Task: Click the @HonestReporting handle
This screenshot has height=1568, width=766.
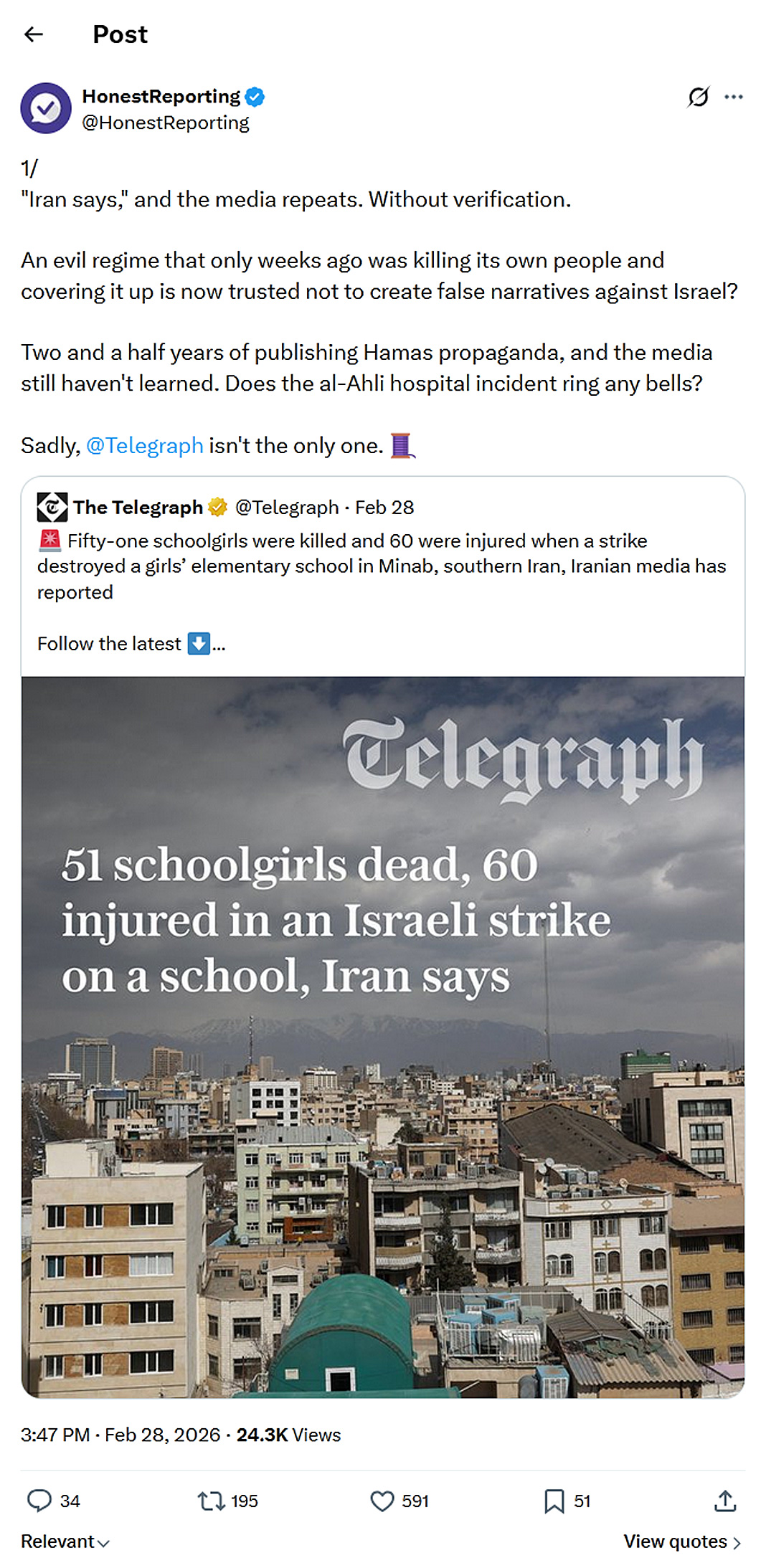Action: tap(166, 123)
